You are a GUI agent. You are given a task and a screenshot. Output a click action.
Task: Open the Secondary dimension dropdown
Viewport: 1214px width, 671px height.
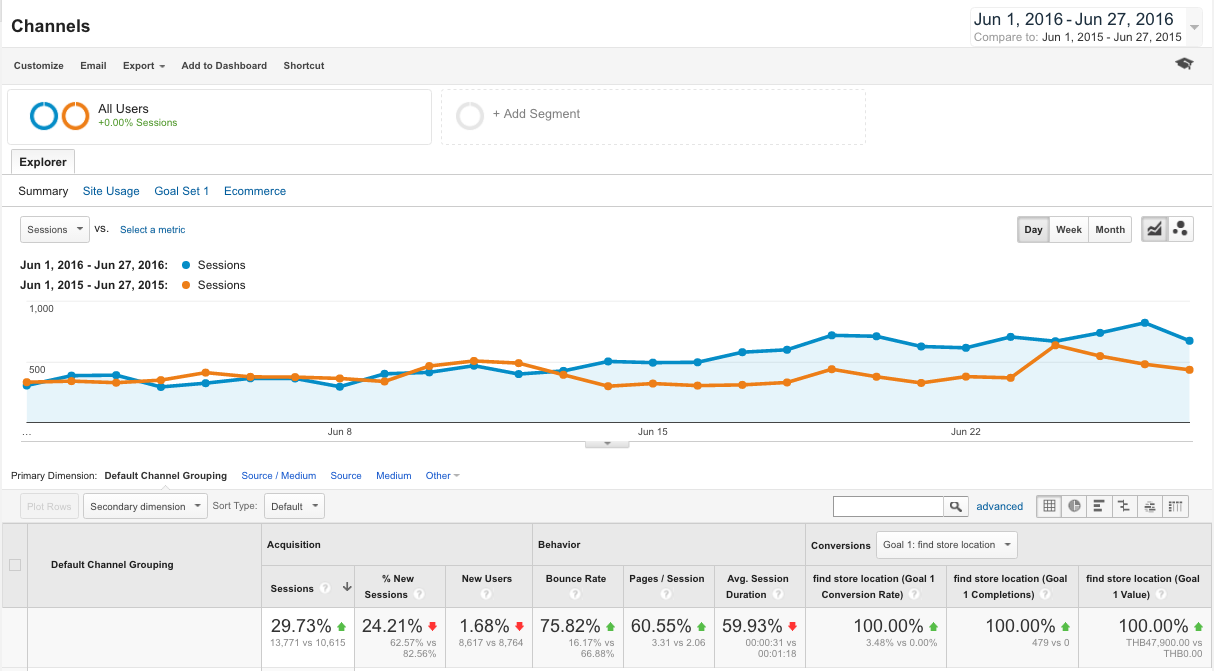click(x=145, y=506)
